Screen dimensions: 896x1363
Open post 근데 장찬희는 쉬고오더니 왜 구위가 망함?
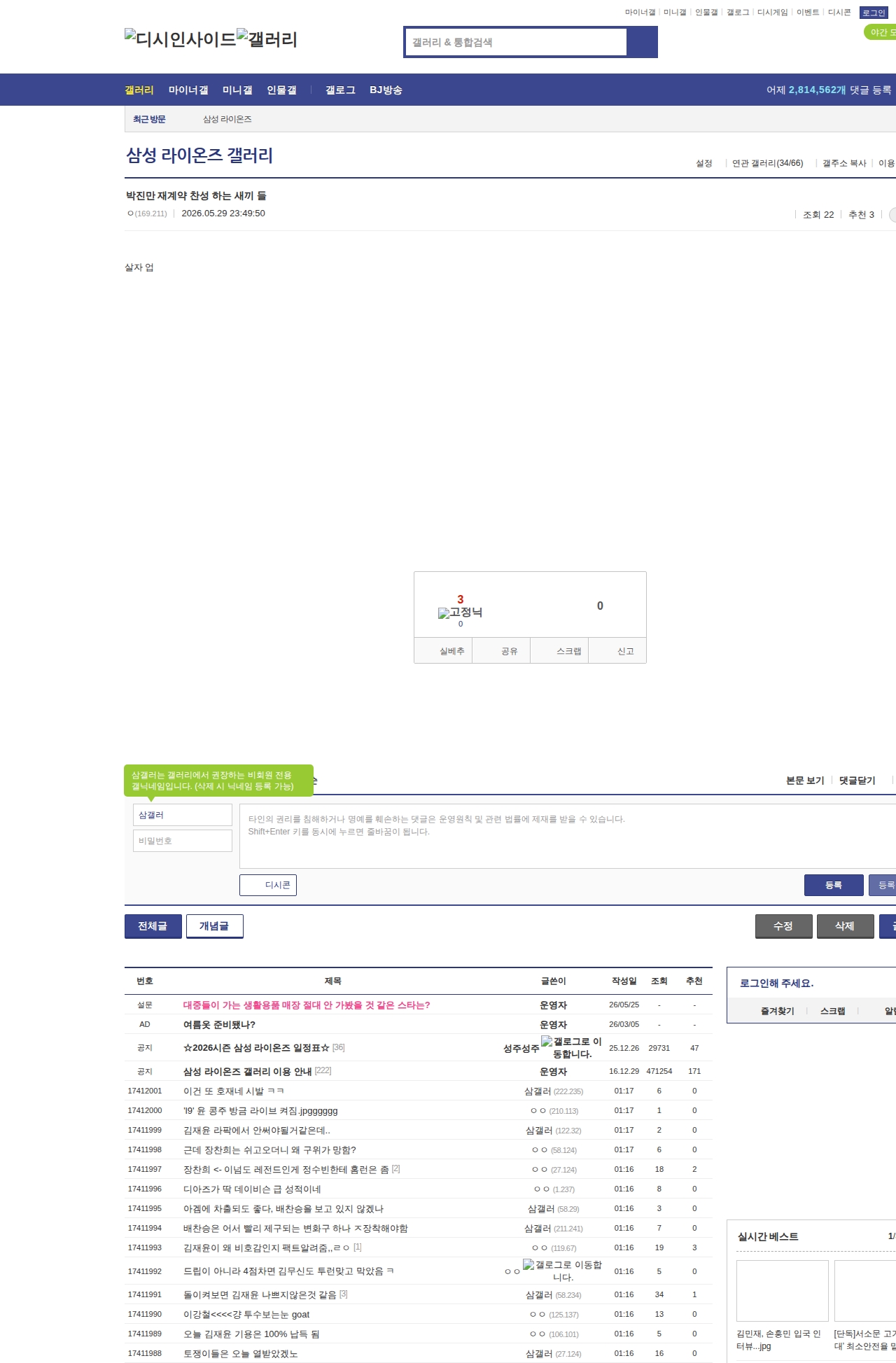(269, 1150)
